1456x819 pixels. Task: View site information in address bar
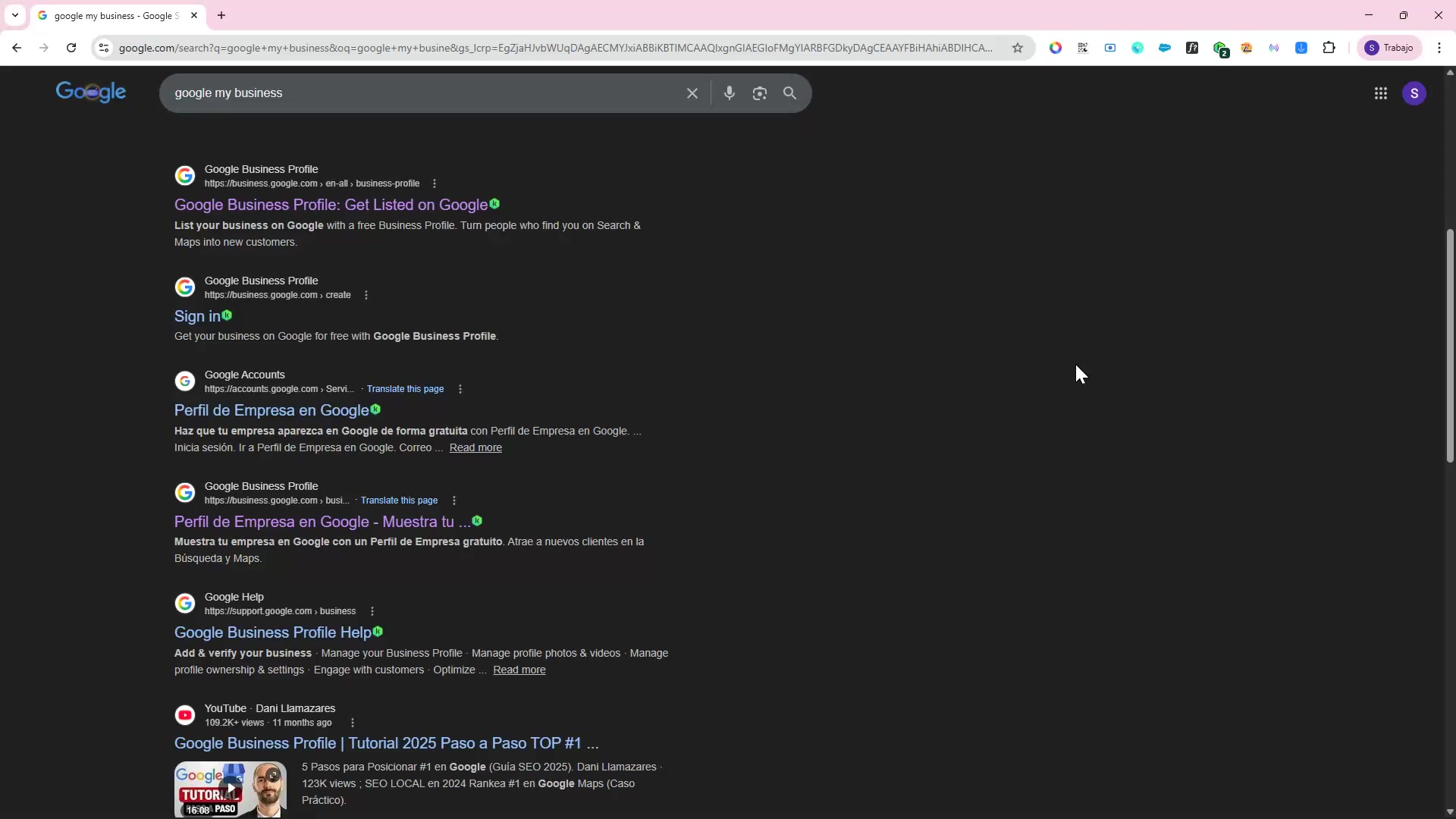pos(104,48)
